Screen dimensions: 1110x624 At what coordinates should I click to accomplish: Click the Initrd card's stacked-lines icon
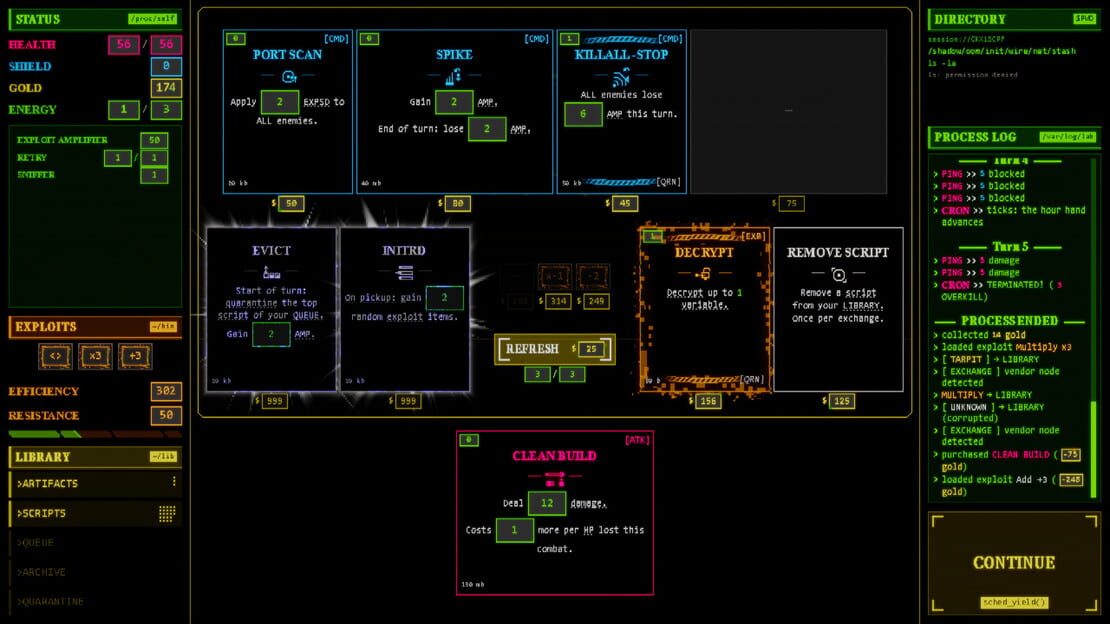pyautogui.click(x=404, y=273)
